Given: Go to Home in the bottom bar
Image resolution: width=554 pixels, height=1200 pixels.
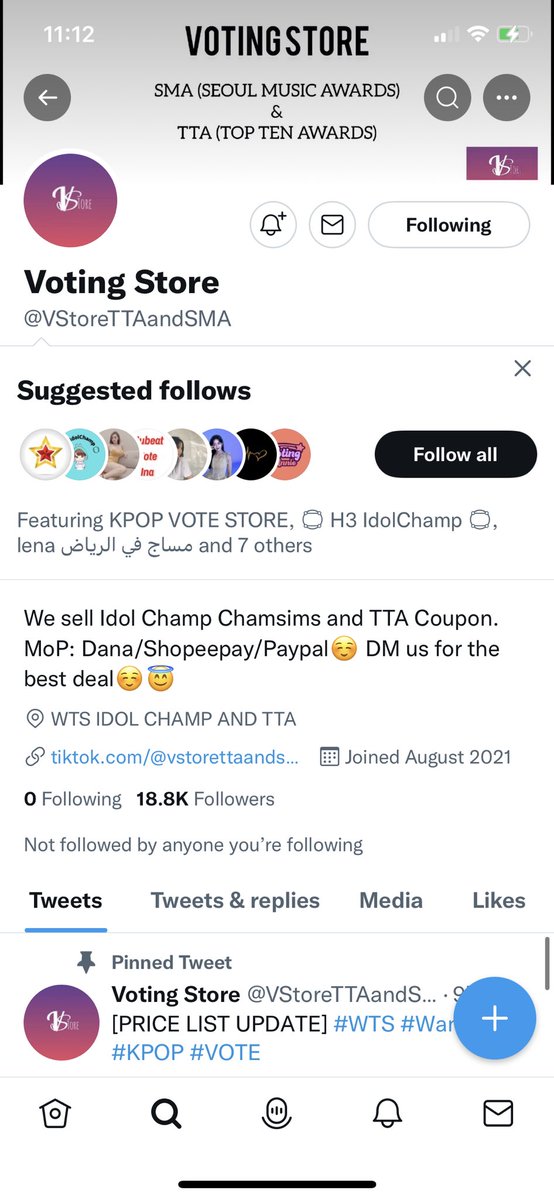Looking at the screenshot, I should tap(54, 1113).
